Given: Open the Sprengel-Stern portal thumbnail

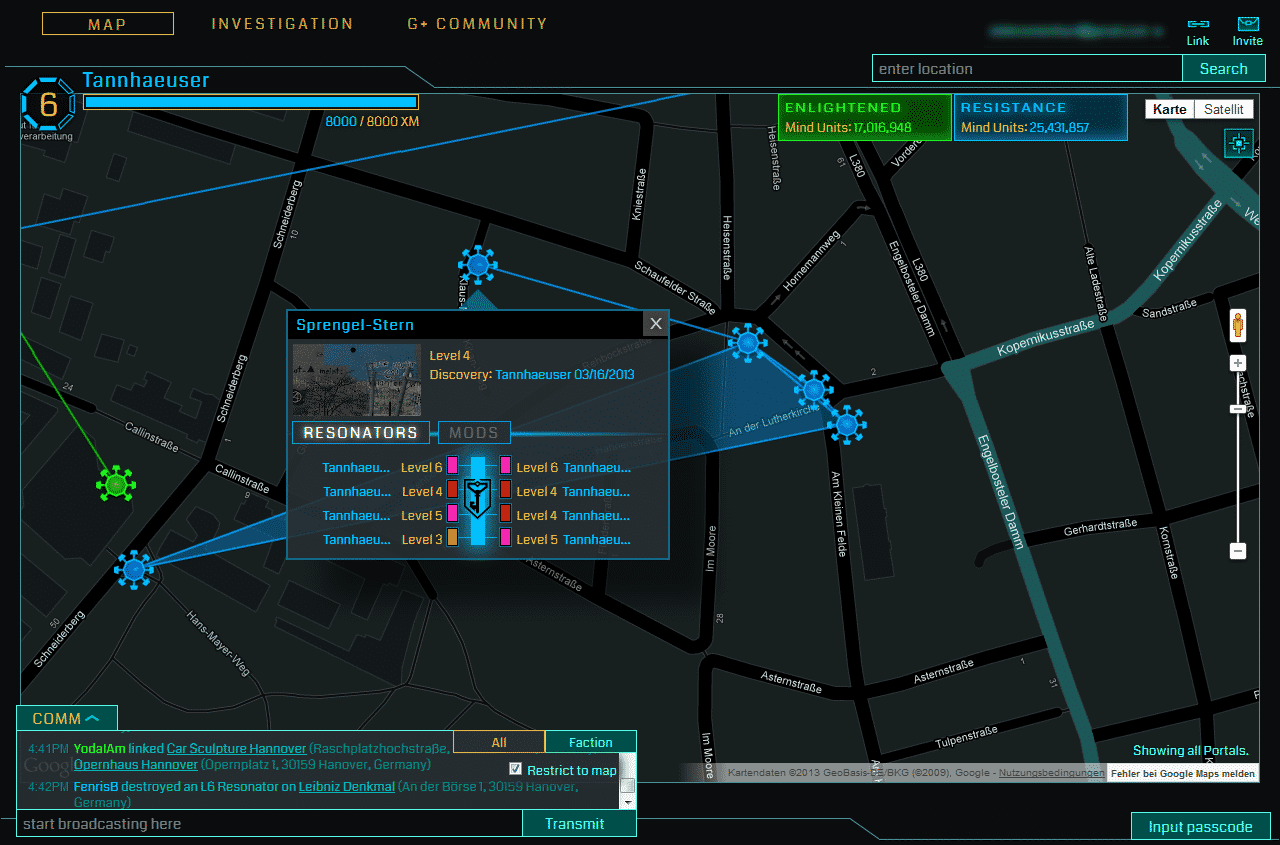Looking at the screenshot, I should tap(357, 380).
